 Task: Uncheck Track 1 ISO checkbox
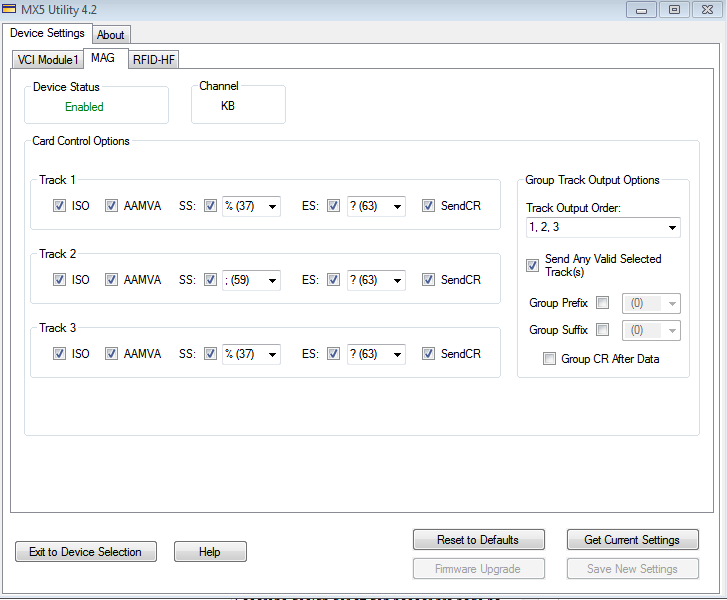tap(59, 205)
